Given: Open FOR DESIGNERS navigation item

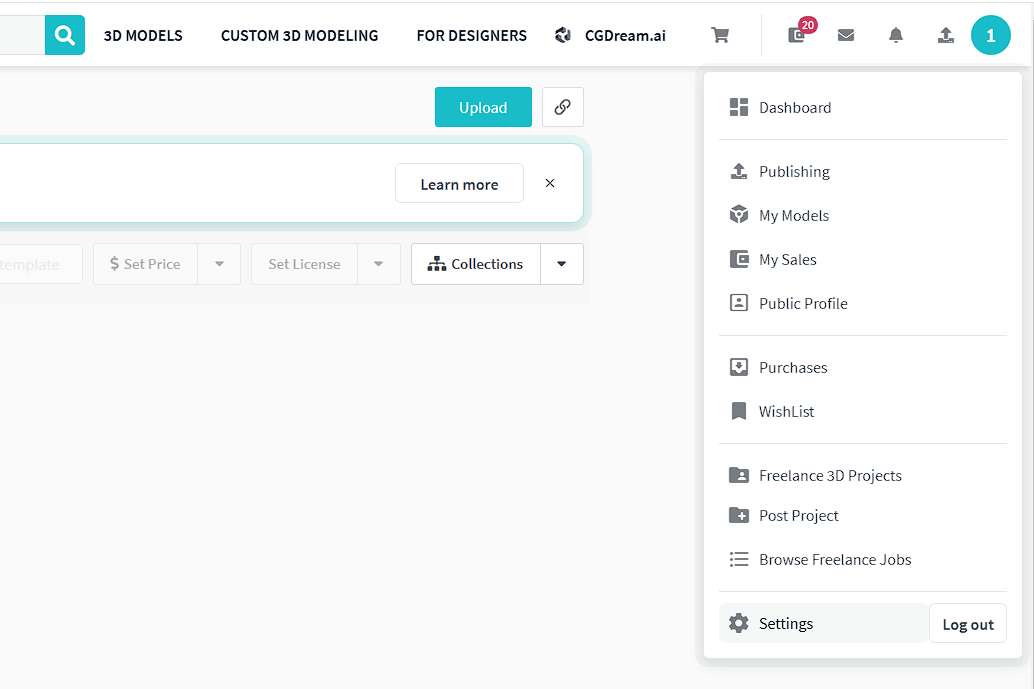Looking at the screenshot, I should [471, 36].
